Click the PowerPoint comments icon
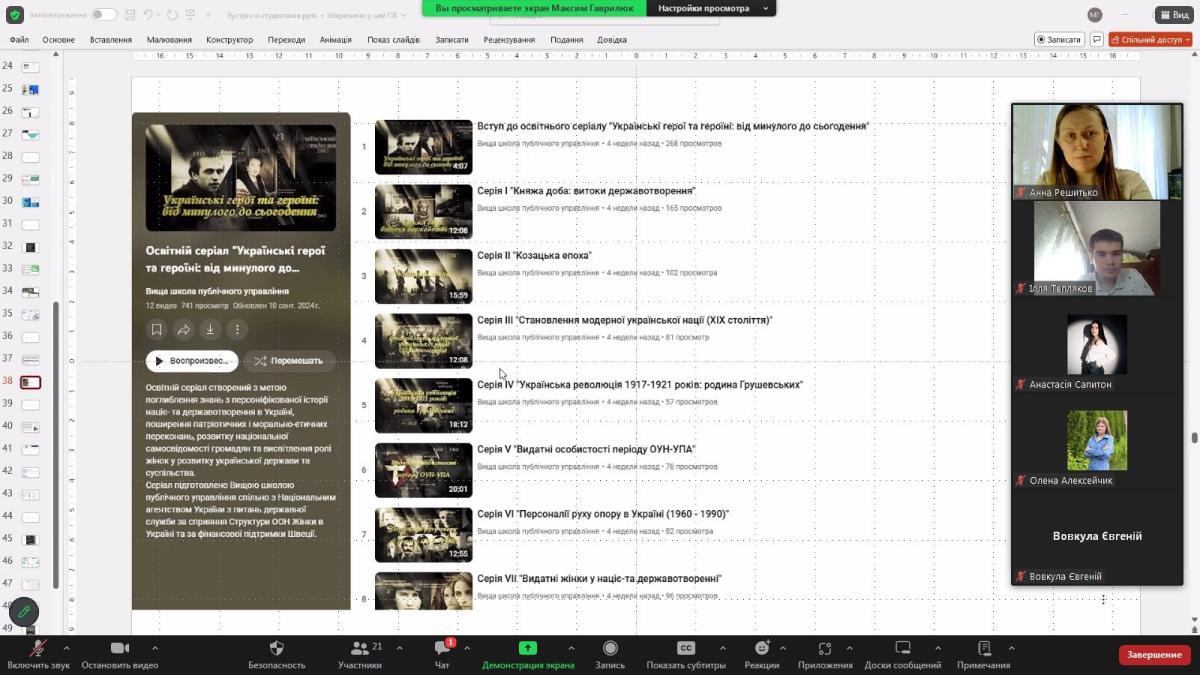1200x675 pixels. point(1097,39)
